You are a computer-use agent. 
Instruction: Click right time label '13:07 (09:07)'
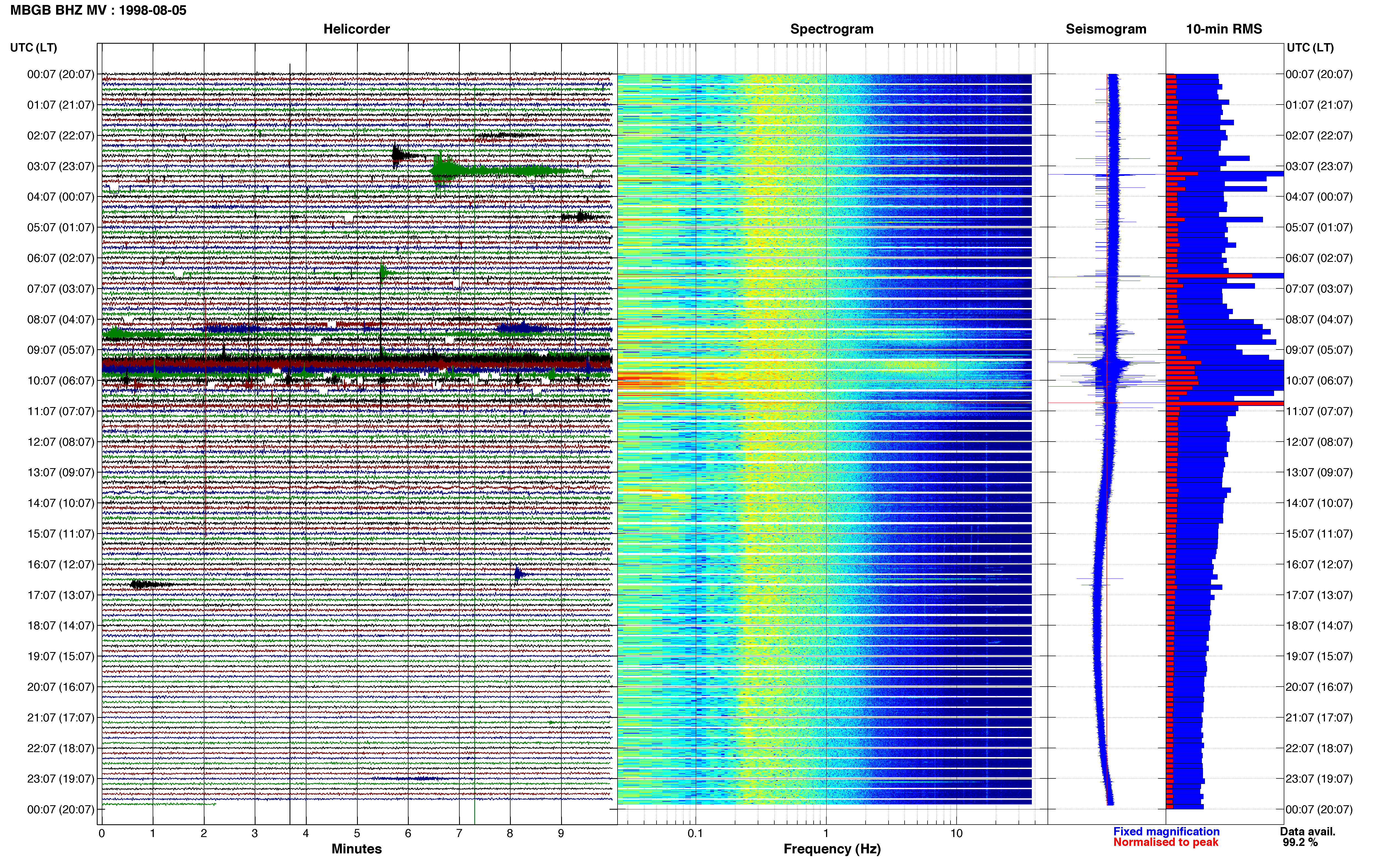[x=1319, y=473]
